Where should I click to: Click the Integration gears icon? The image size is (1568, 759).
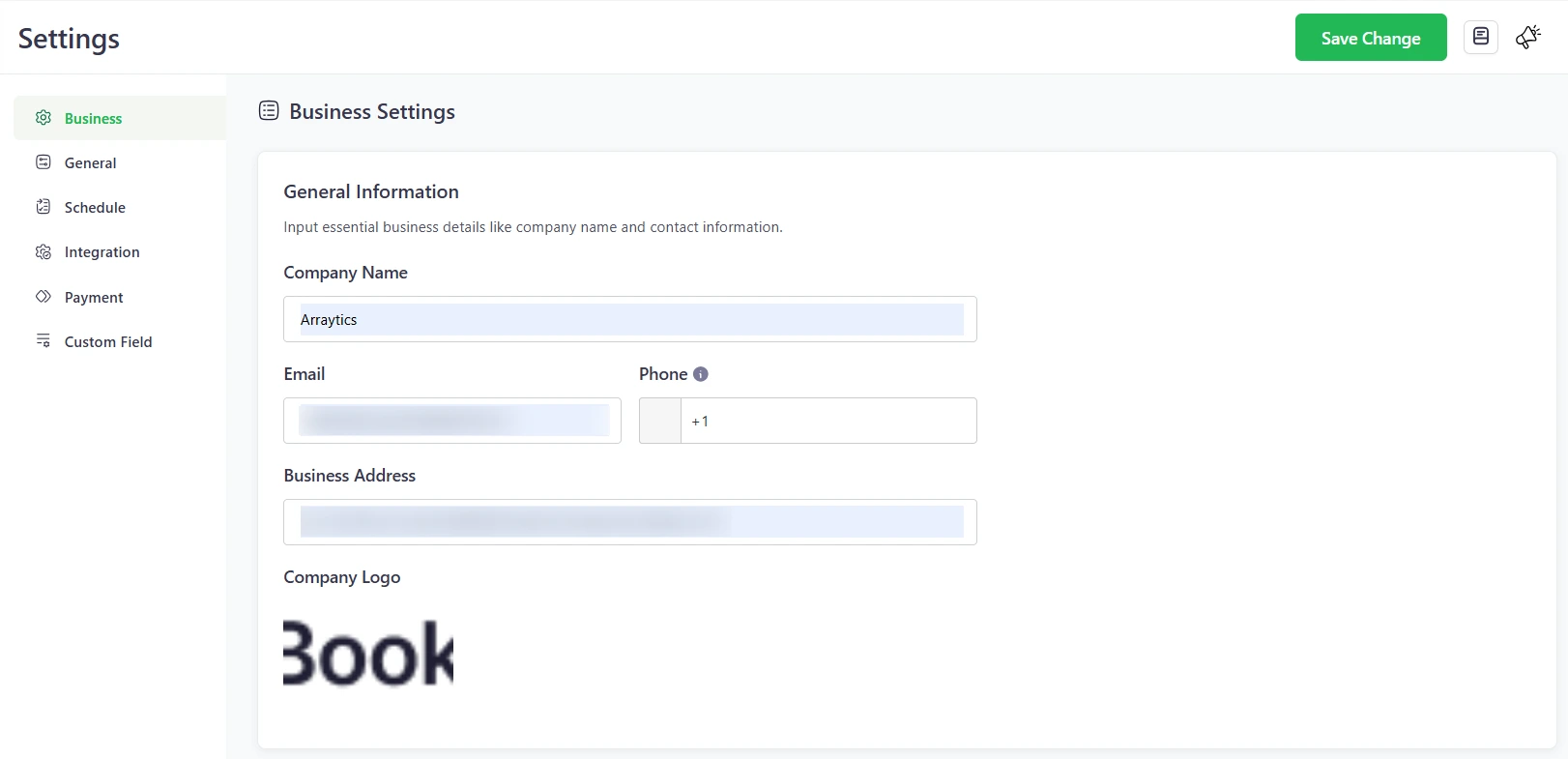click(44, 252)
